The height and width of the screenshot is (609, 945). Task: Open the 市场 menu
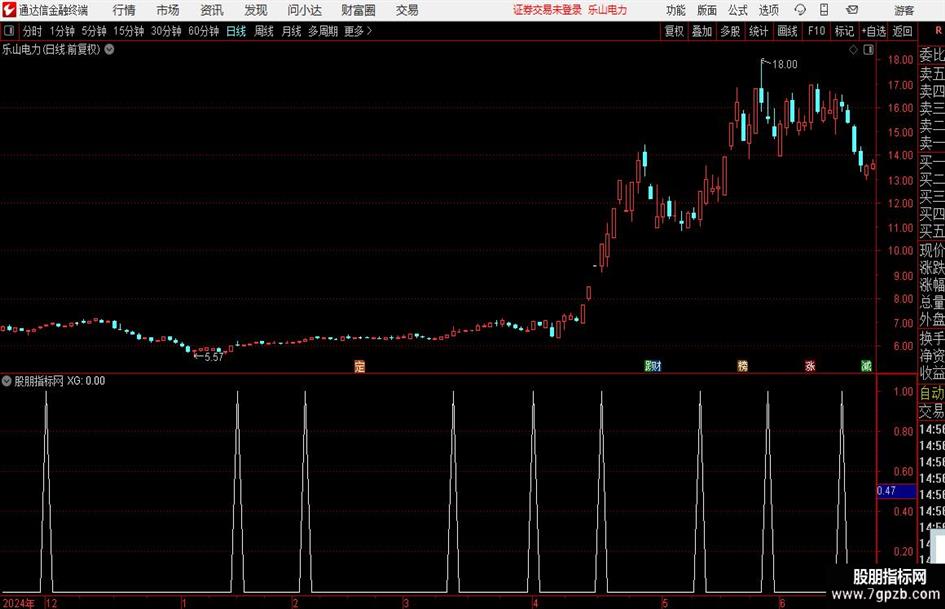pos(168,10)
